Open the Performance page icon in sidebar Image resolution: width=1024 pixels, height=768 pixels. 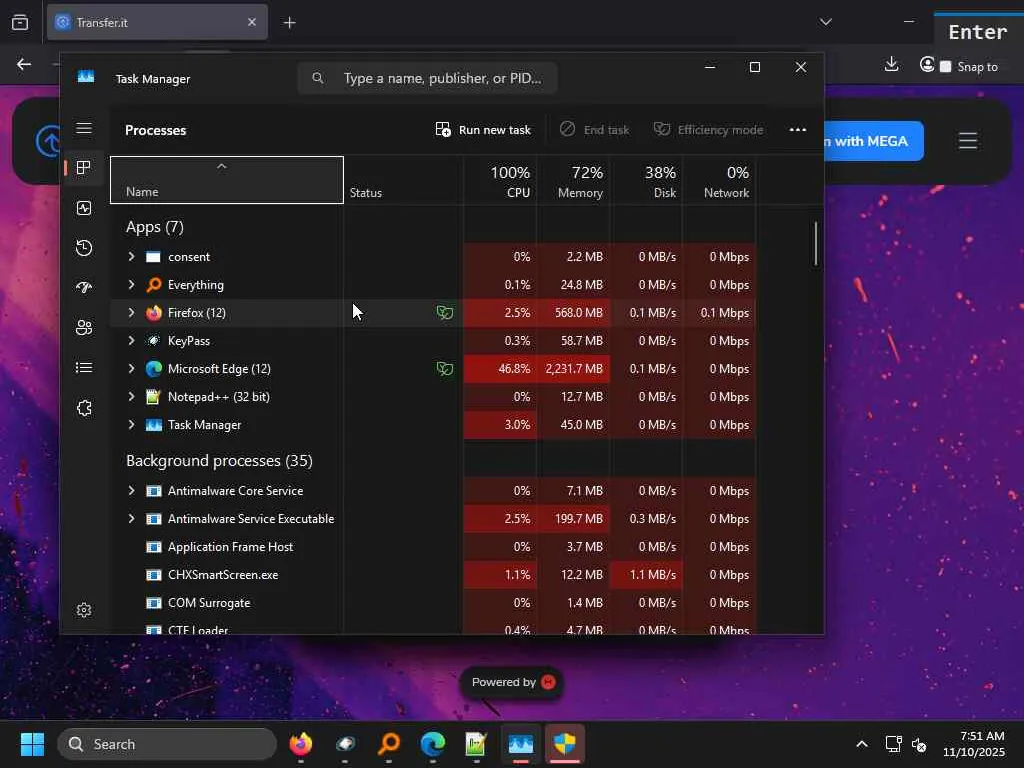(x=84, y=208)
